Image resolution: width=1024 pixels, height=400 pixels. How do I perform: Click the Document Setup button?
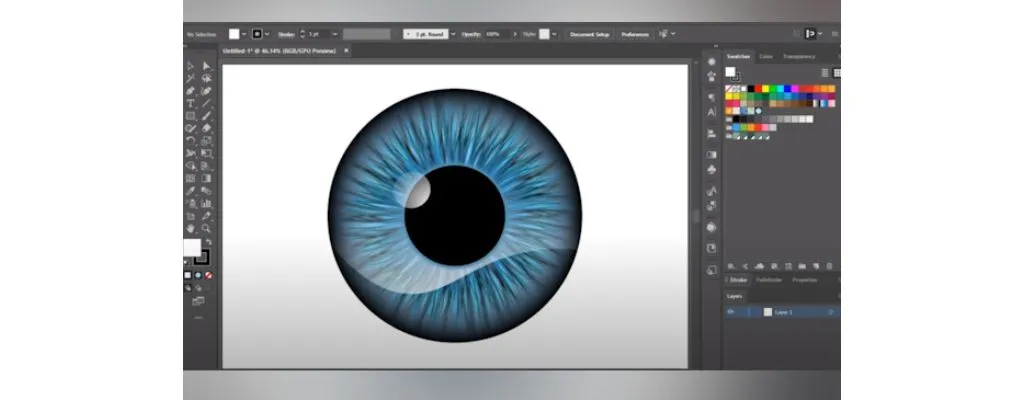click(590, 34)
